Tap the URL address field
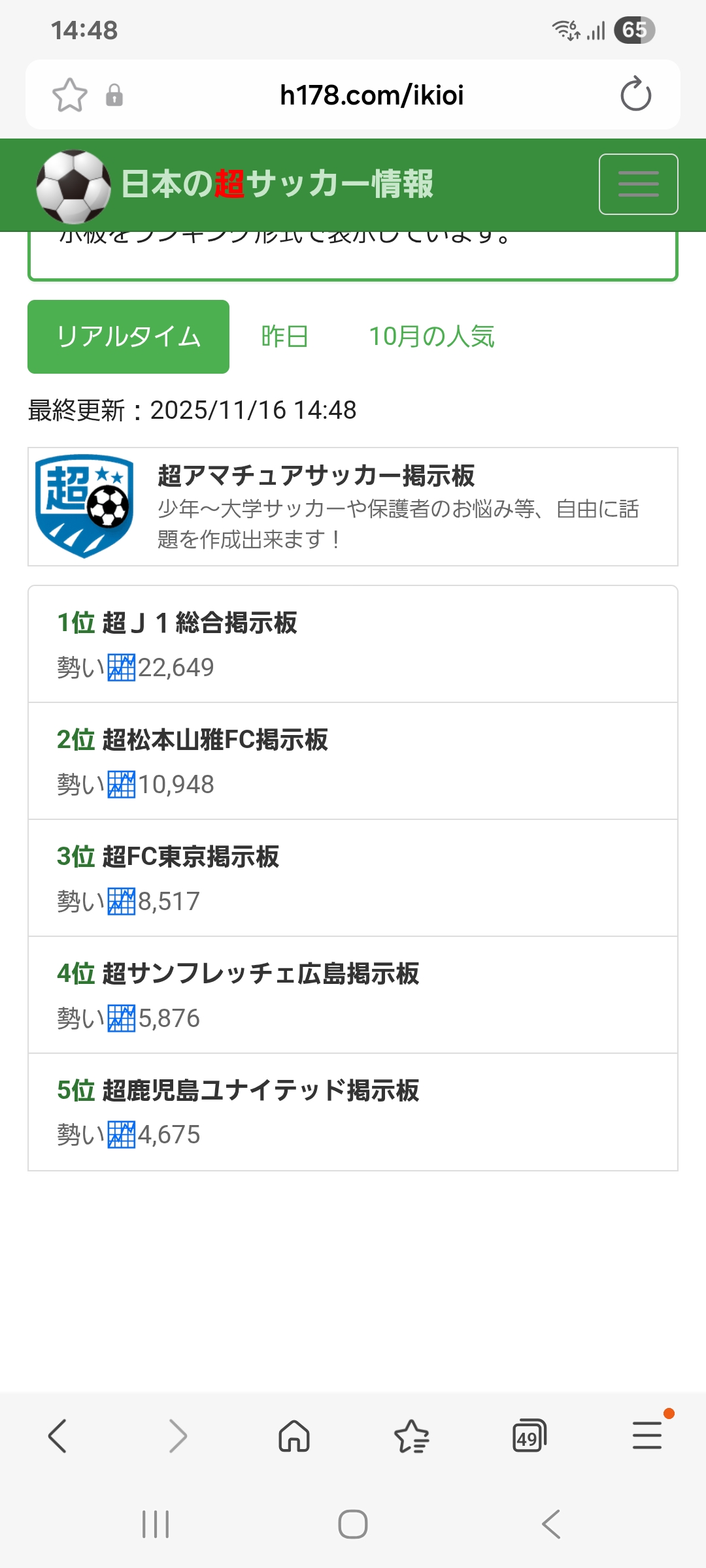This screenshot has width=706, height=1568. 371,95
